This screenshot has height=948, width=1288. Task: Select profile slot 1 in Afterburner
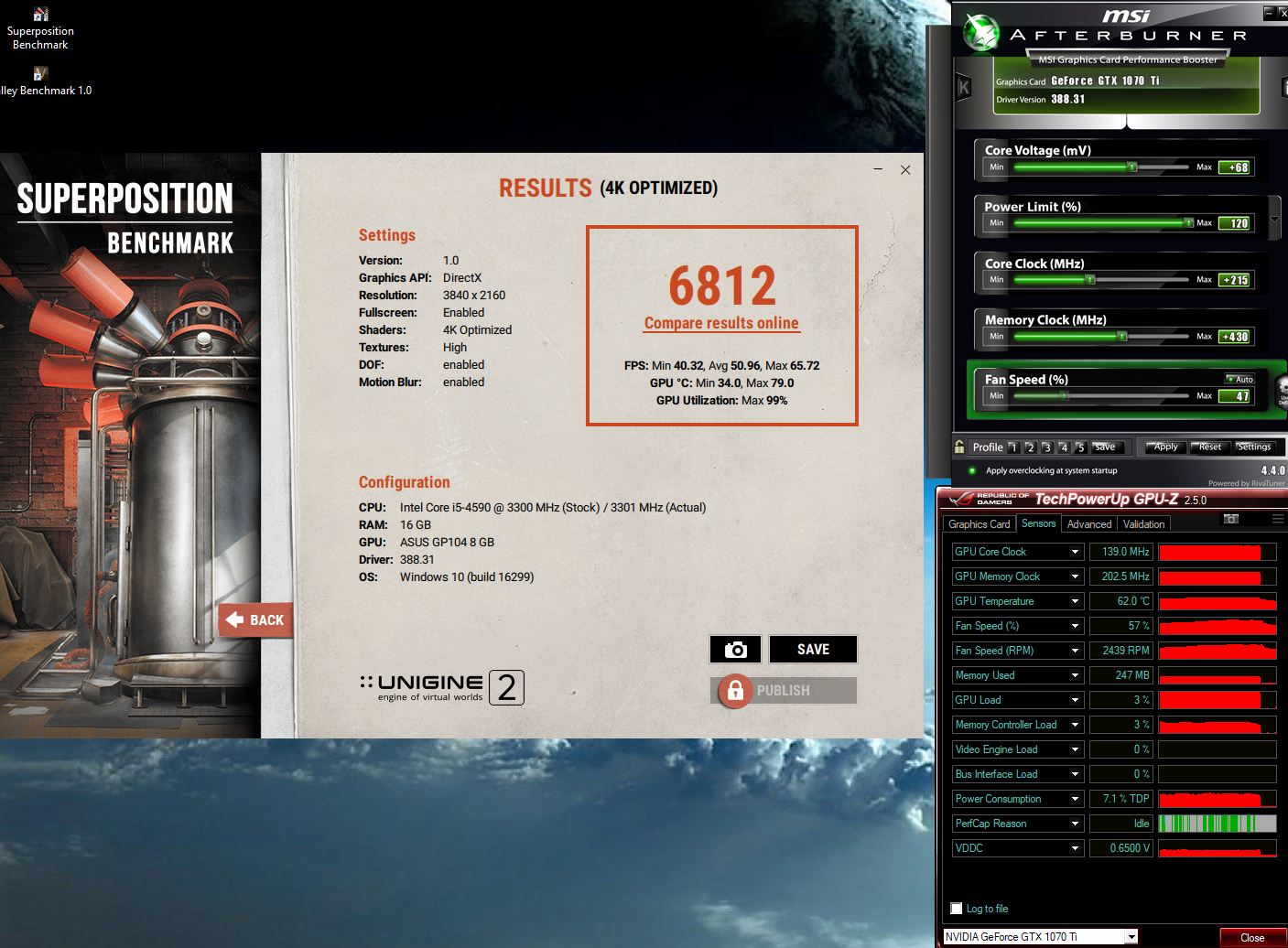point(1013,447)
